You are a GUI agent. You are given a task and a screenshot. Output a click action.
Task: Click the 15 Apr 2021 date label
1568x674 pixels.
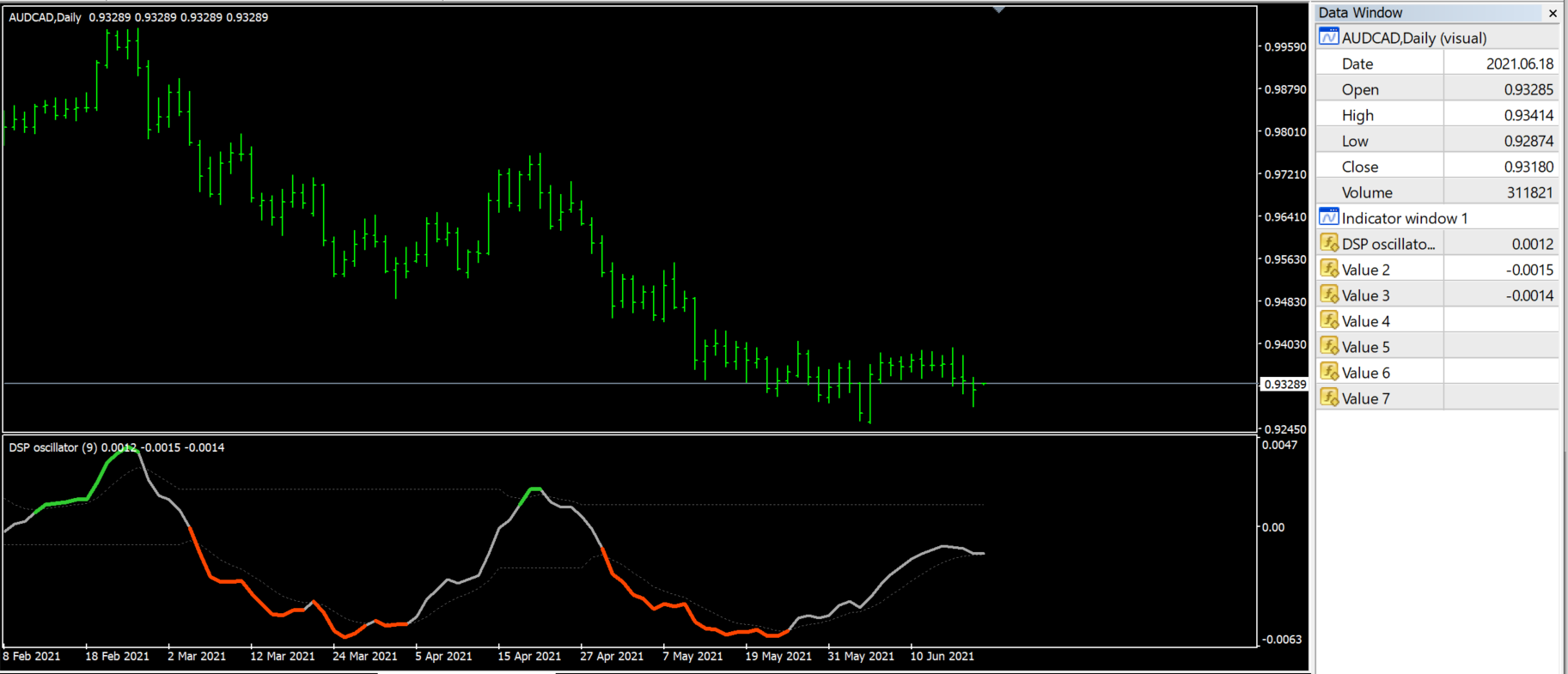pyautogui.click(x=529, y=656)
